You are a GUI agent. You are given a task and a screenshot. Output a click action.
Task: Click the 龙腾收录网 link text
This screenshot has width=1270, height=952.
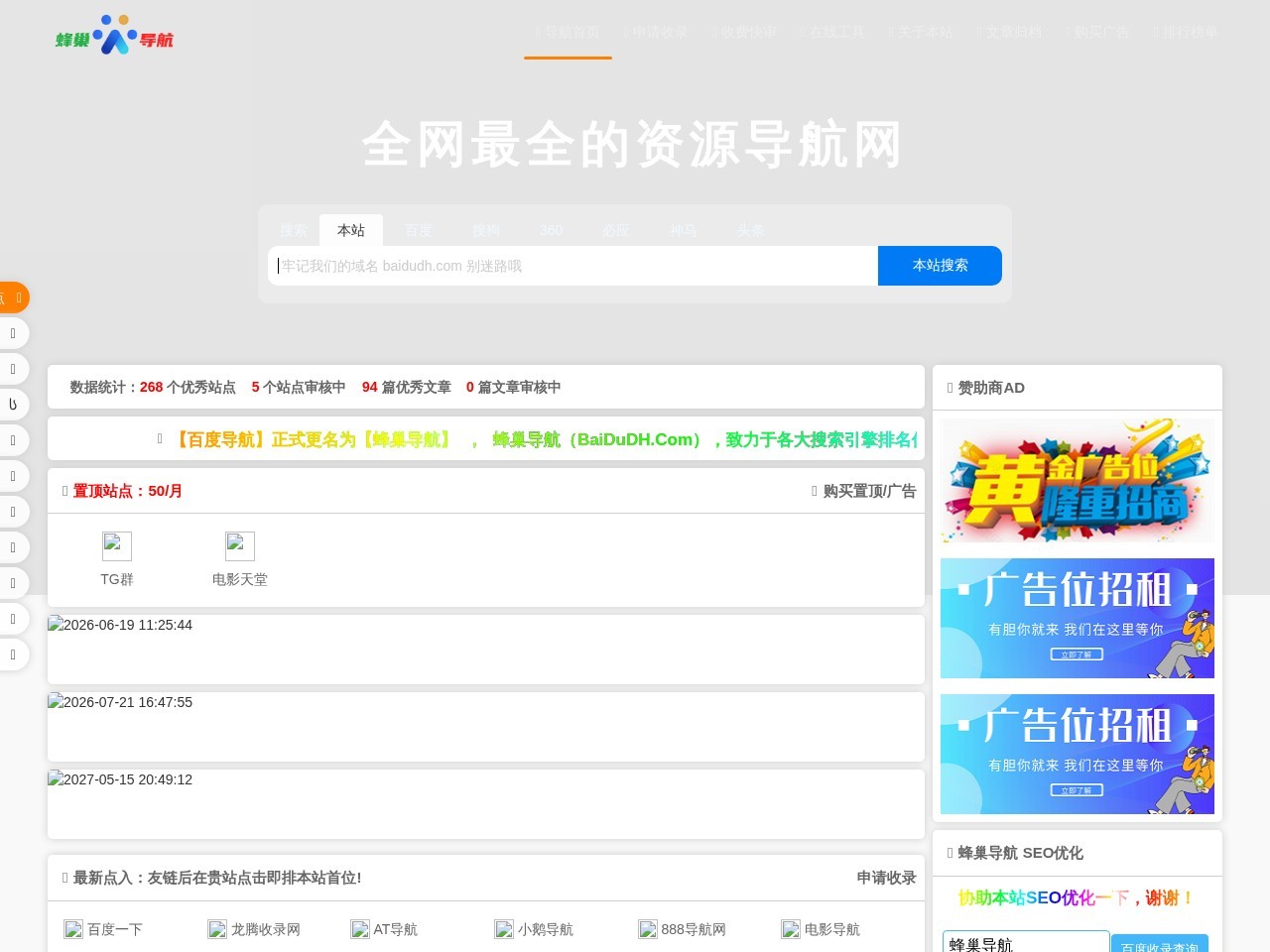coord(266,929)
